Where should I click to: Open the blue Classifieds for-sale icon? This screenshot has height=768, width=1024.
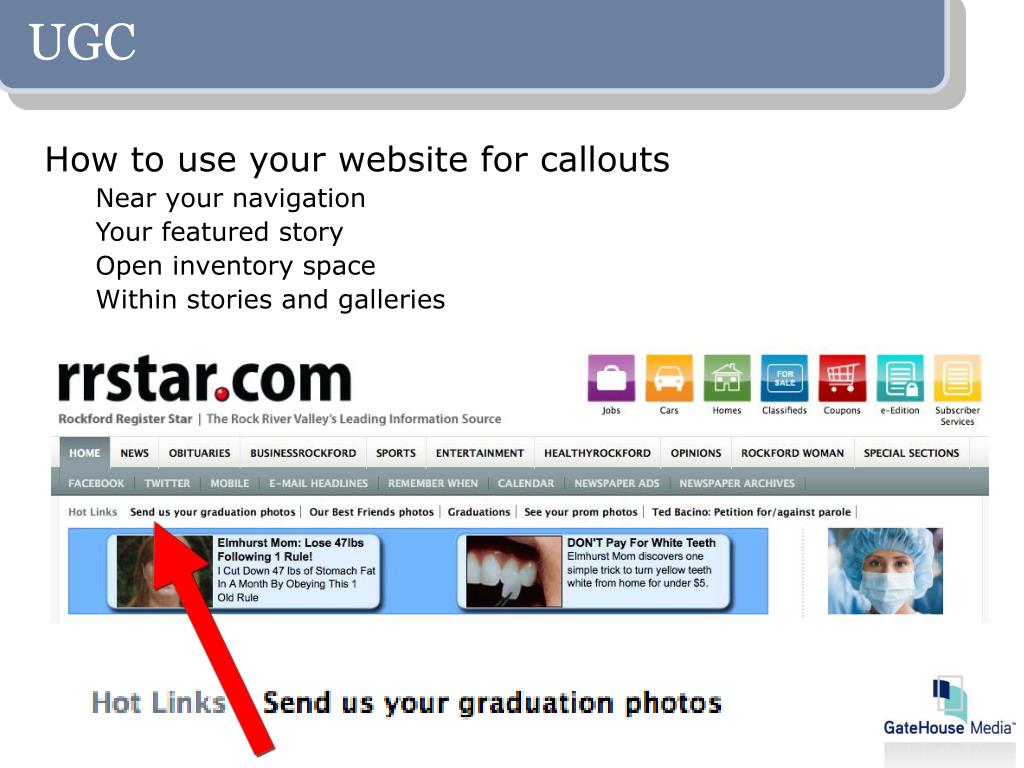point(784,377)
